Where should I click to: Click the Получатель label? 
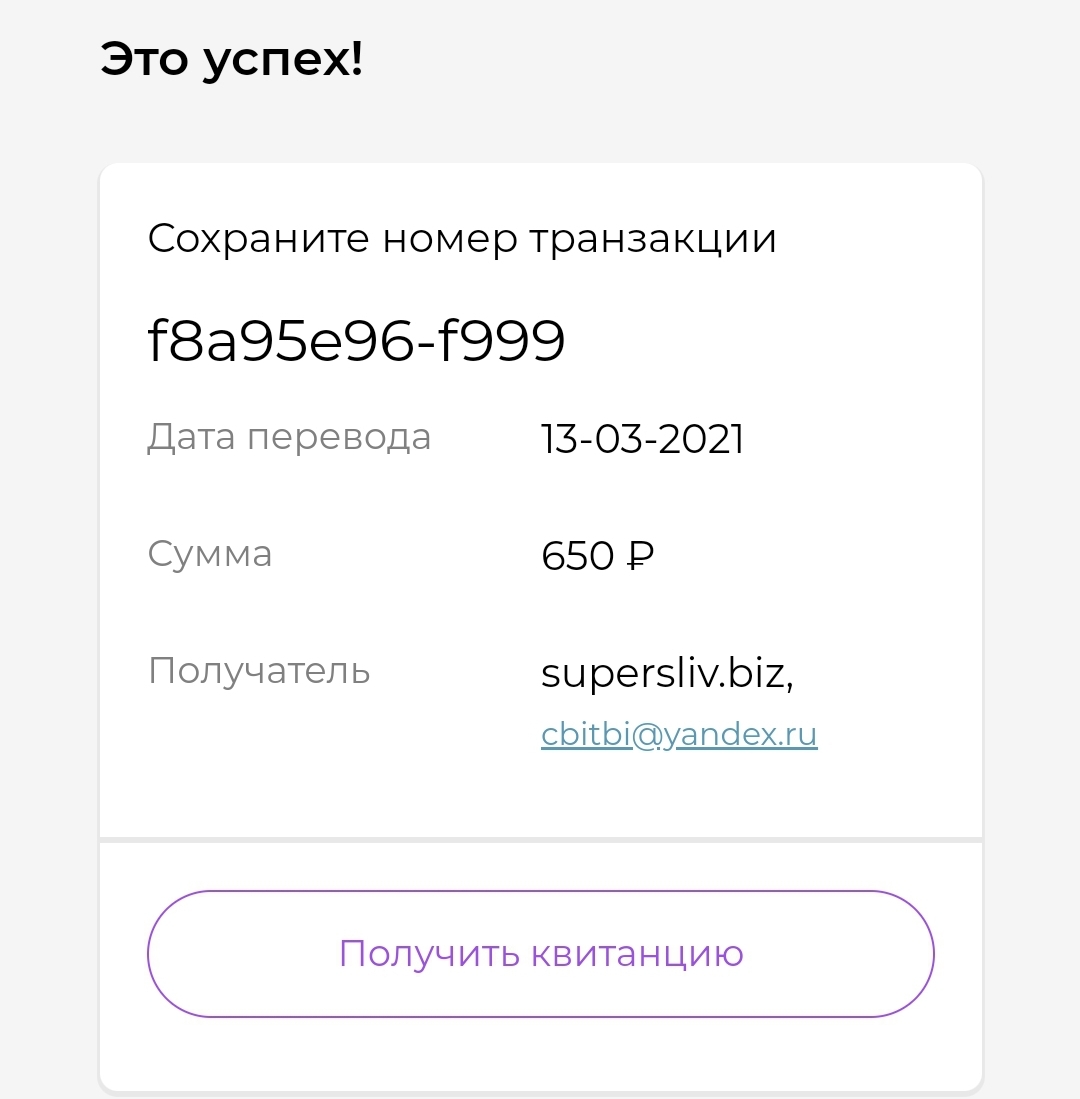(259, 671)
